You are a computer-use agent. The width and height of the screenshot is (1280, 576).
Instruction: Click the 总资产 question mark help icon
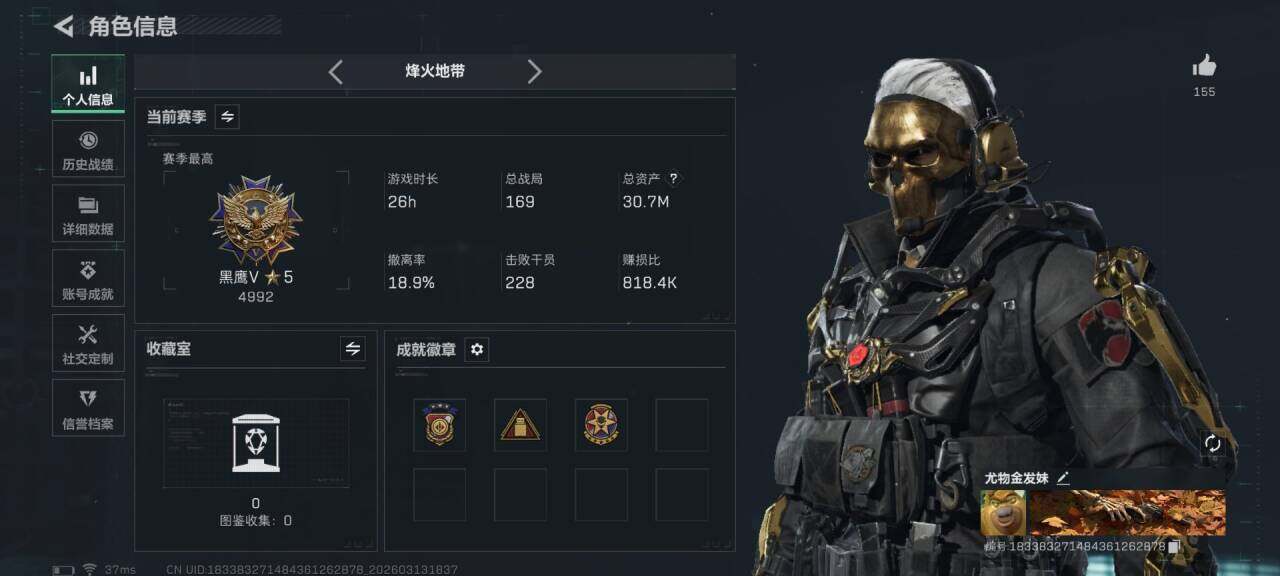[673, 179]
